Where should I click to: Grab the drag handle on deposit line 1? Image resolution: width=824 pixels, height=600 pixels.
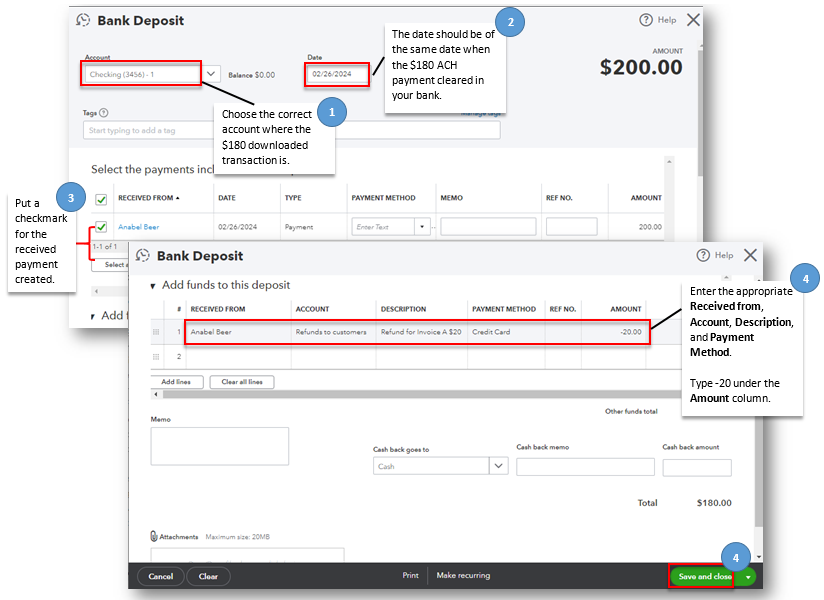point(156,330)
